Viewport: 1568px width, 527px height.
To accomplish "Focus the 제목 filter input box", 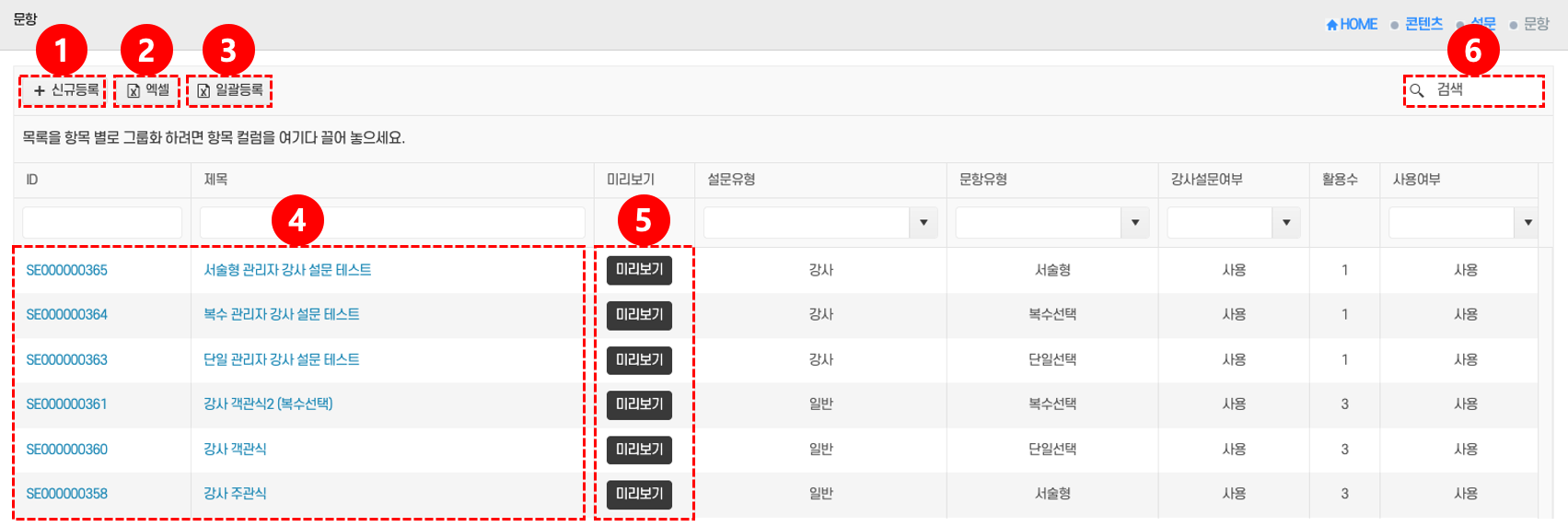I will pos(392,223).
